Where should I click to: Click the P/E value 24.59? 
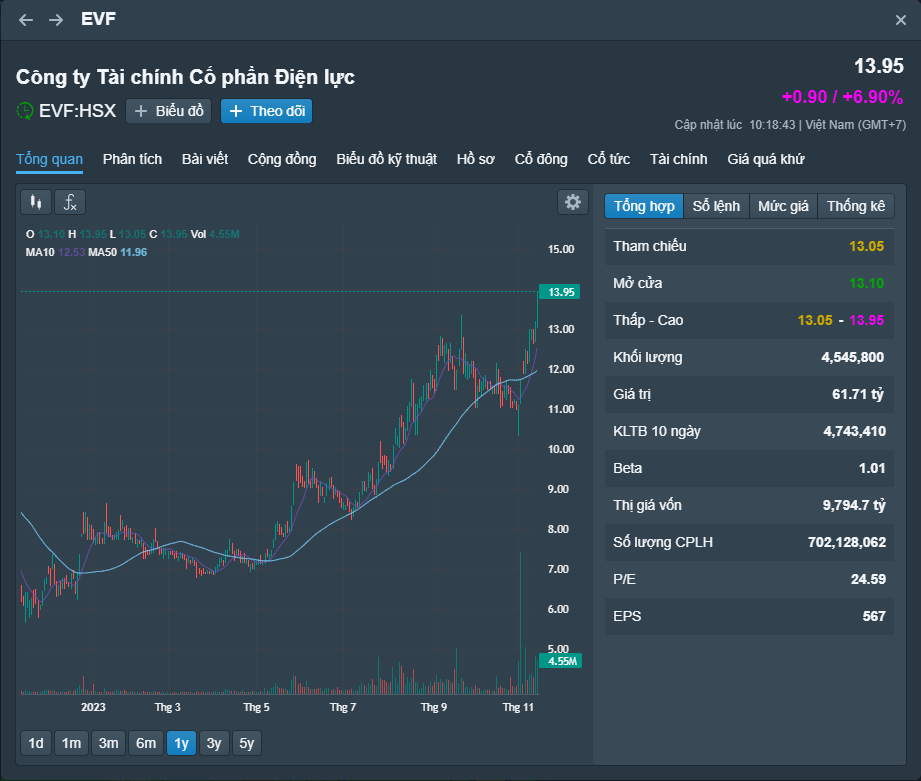(868, 579)
